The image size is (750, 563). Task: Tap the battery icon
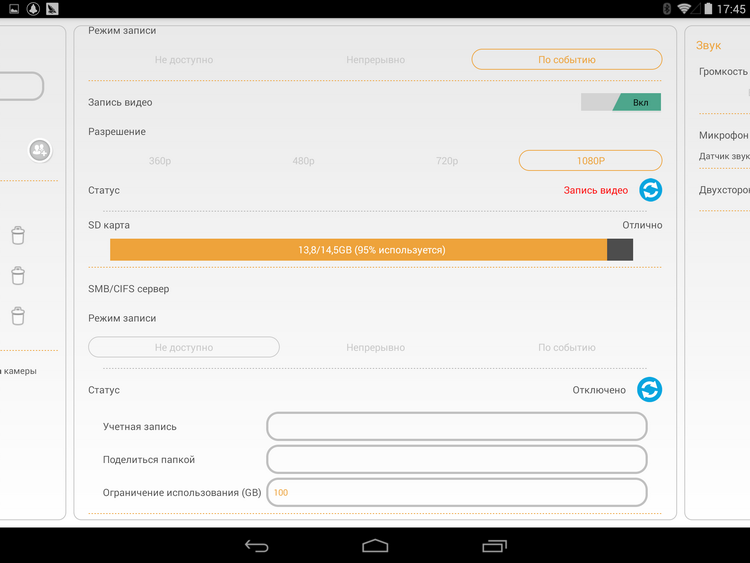[708, 9]
